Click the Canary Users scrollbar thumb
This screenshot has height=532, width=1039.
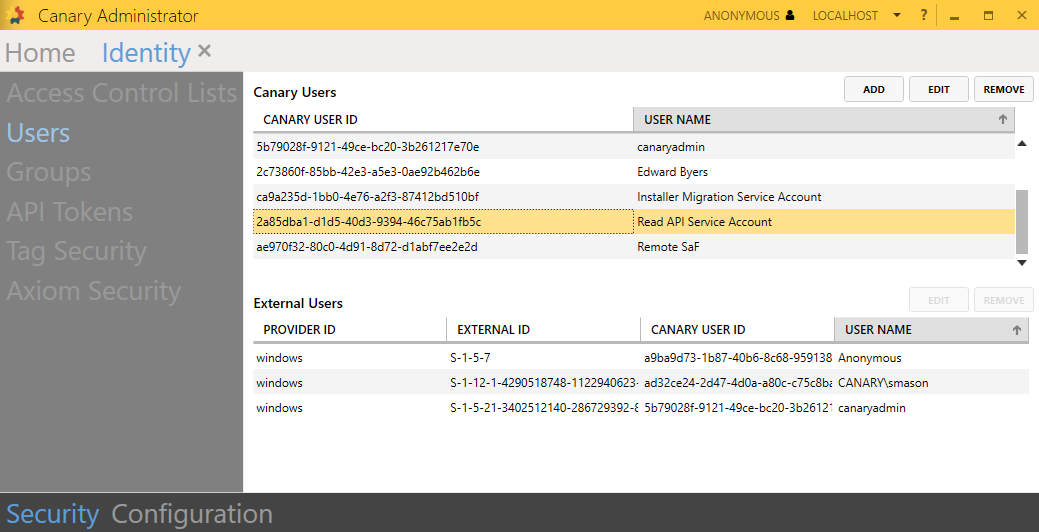(1021, 221)
